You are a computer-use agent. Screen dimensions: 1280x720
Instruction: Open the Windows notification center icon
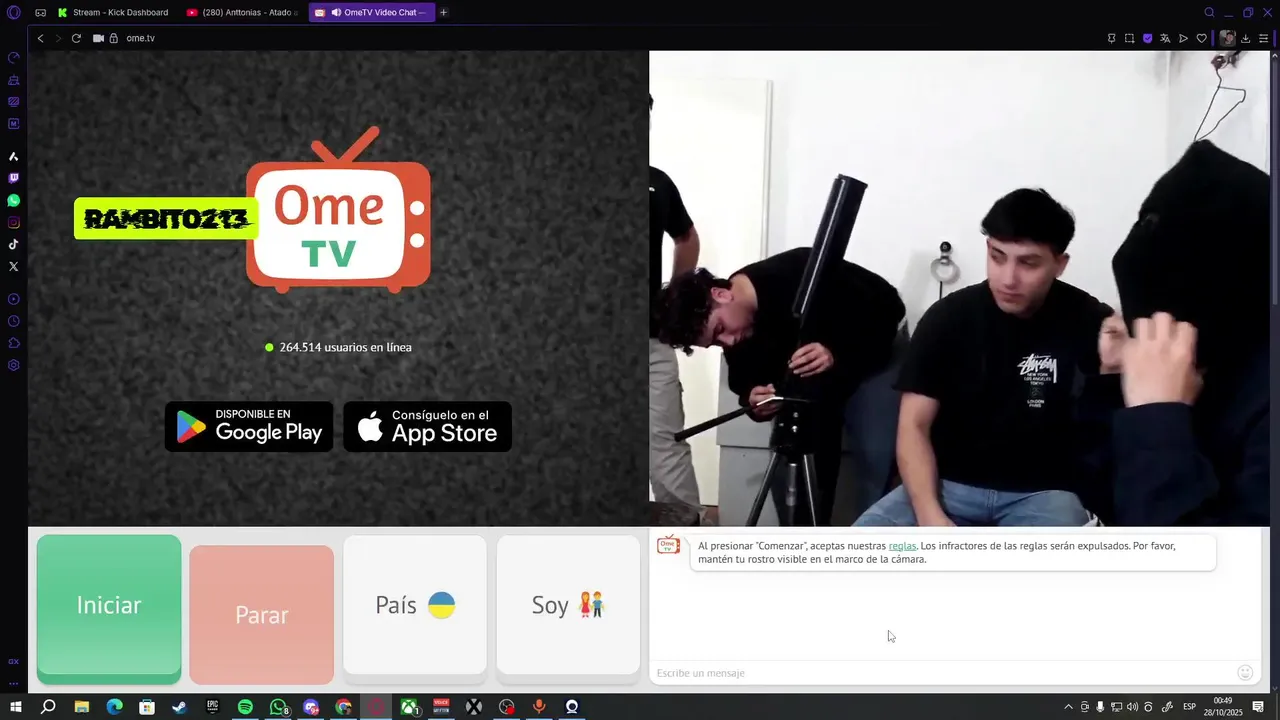[1258, 707]
